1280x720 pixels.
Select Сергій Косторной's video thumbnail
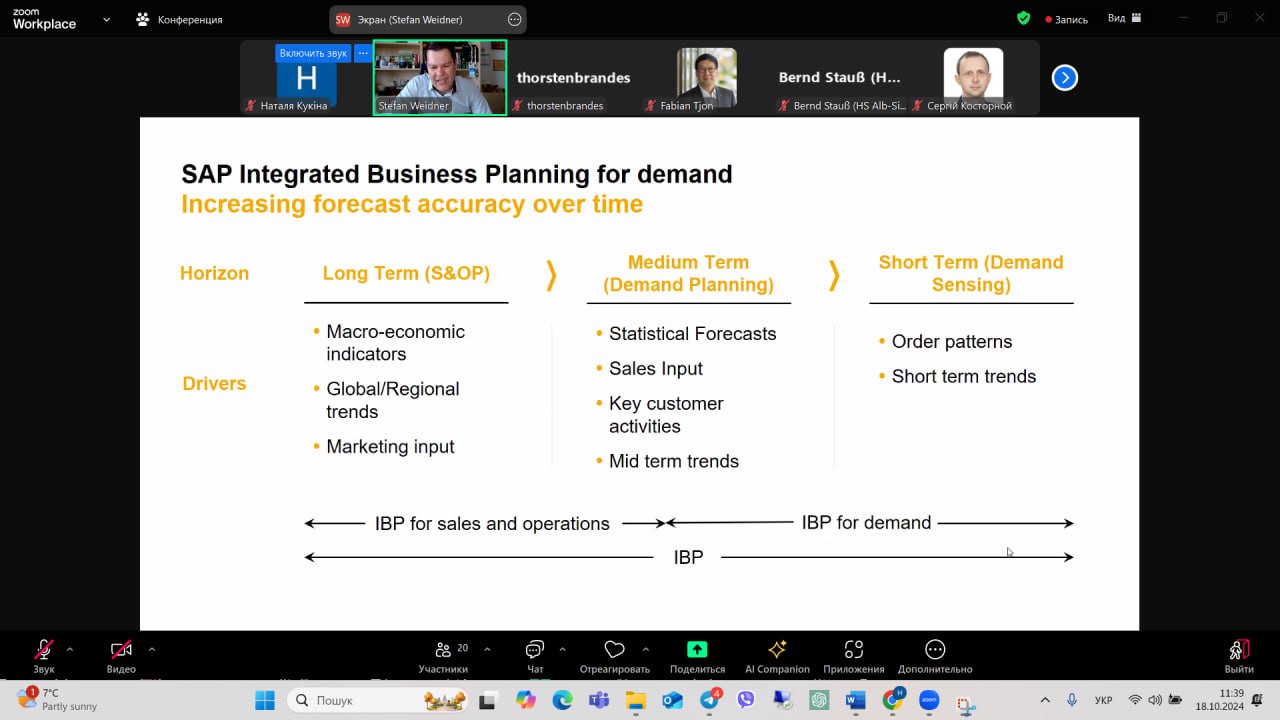(973, 78)
